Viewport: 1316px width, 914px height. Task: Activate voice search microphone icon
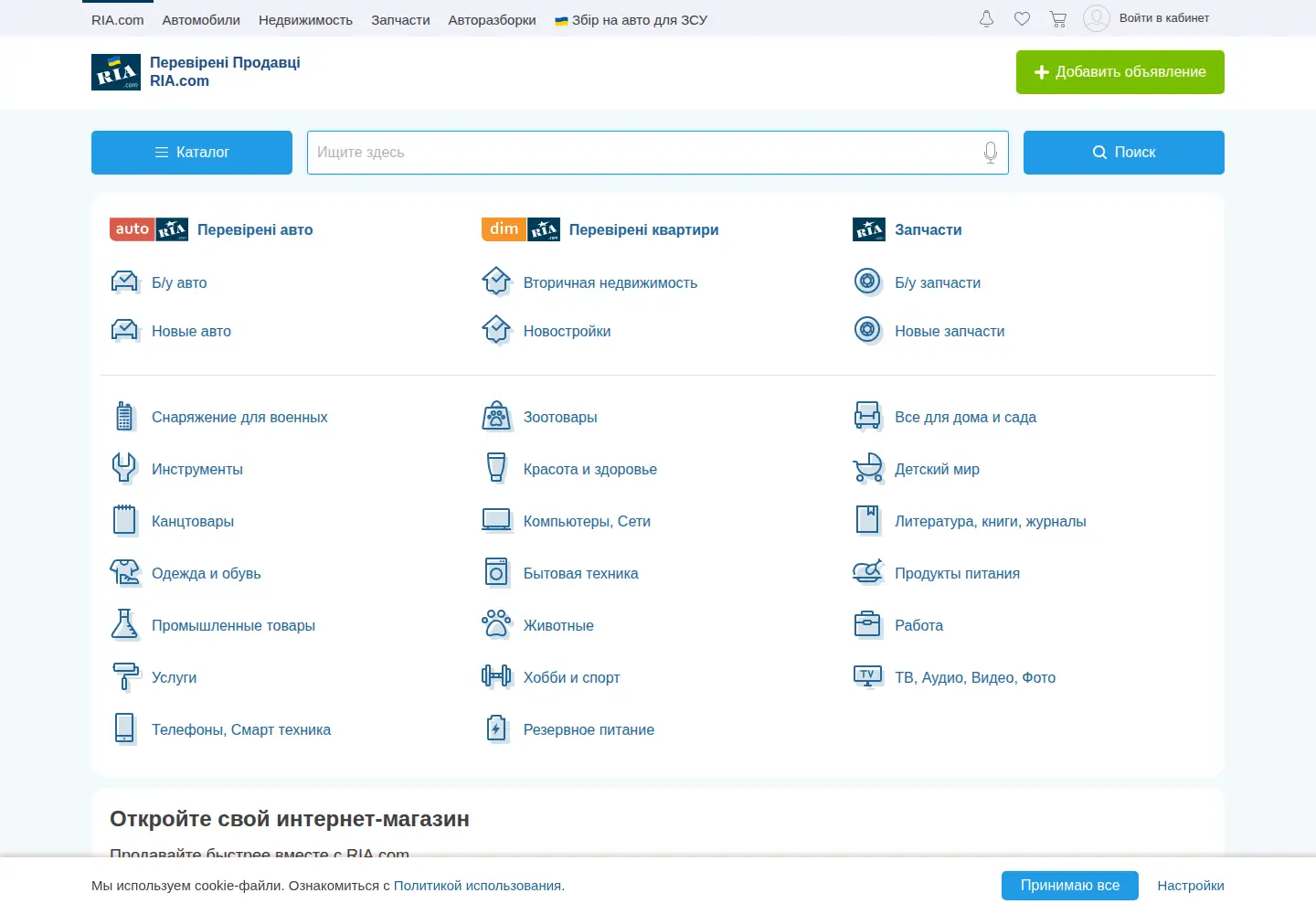point(991,153)
